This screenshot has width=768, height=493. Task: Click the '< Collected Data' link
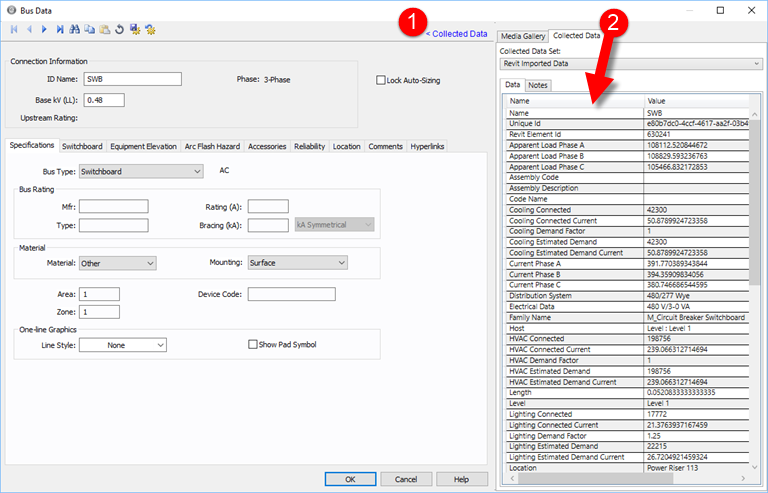tap(457, 33)
